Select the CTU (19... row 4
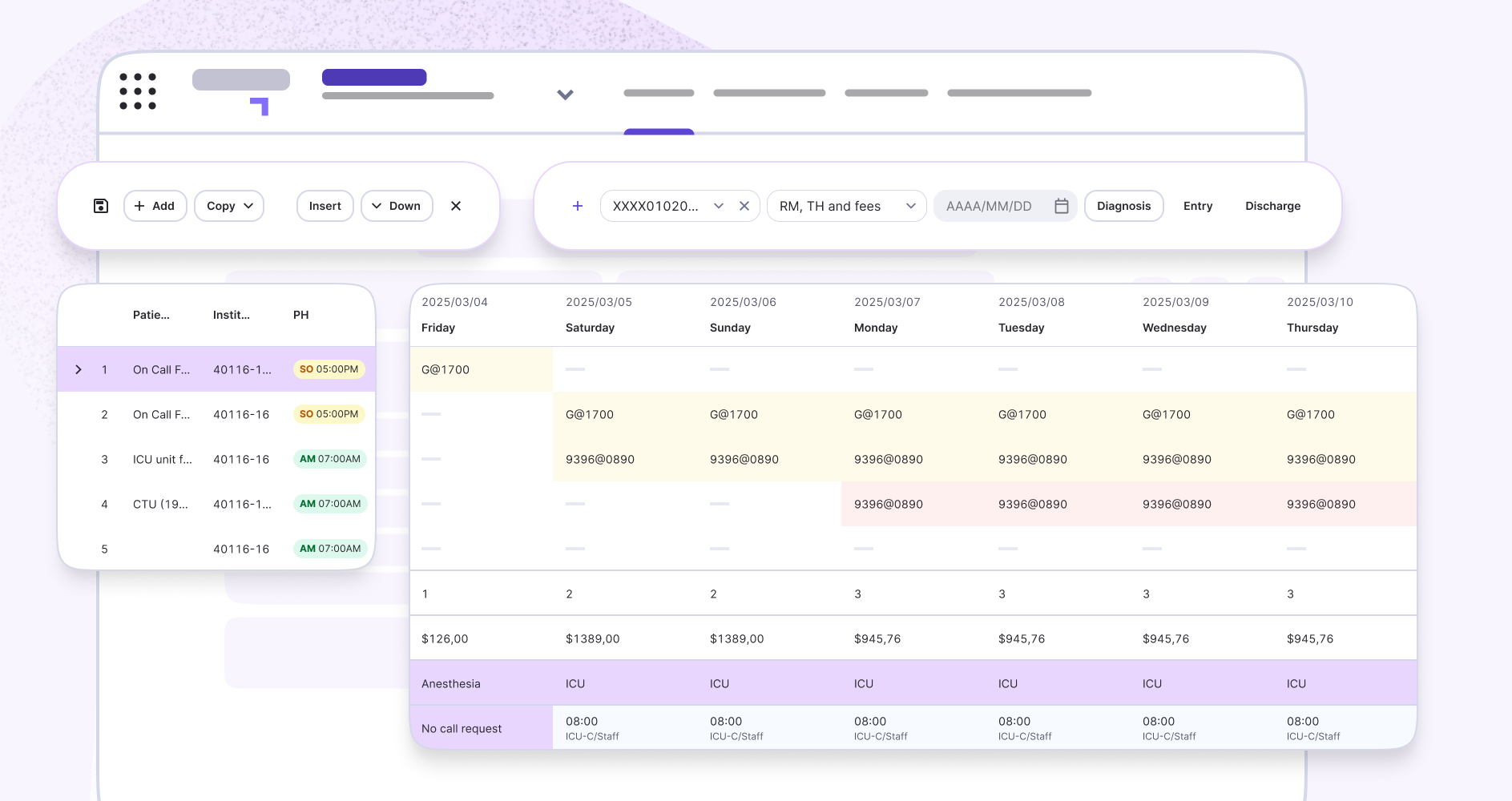This screenshot has width=1512, height=801. tap(216, 504)
